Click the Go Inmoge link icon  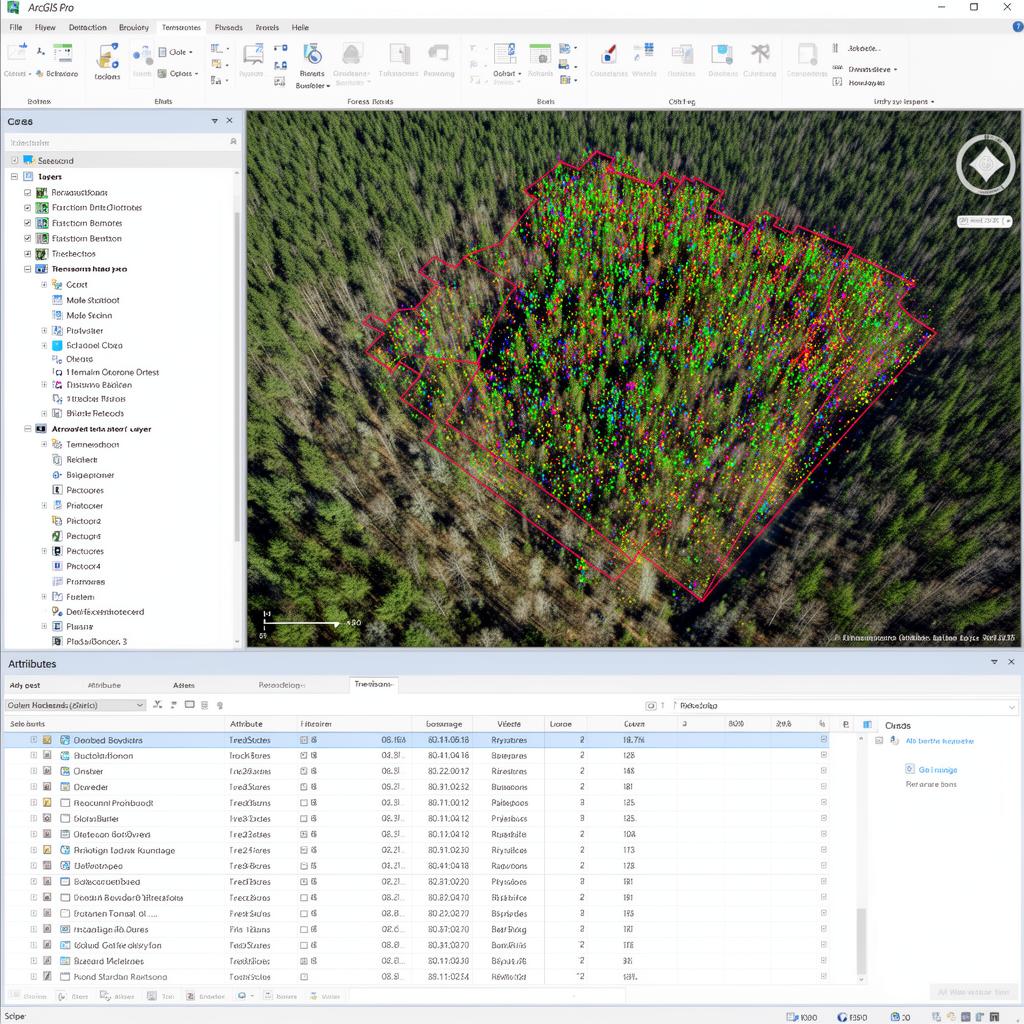pyautogui.click(x=910, y=769)
